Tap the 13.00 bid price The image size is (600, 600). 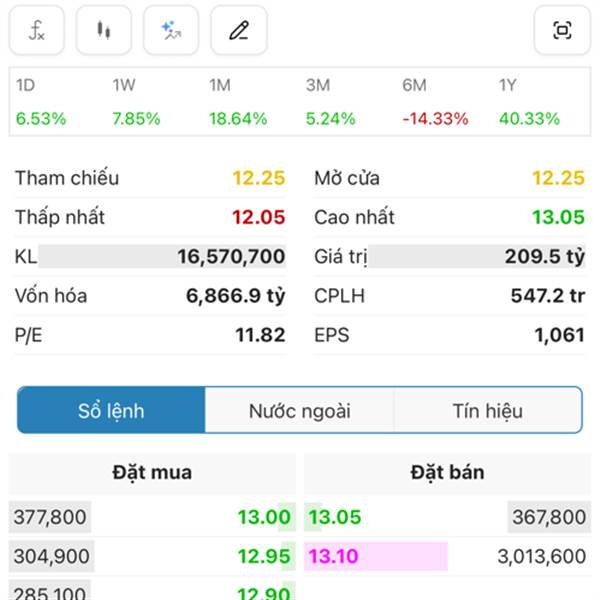point(264,518)
